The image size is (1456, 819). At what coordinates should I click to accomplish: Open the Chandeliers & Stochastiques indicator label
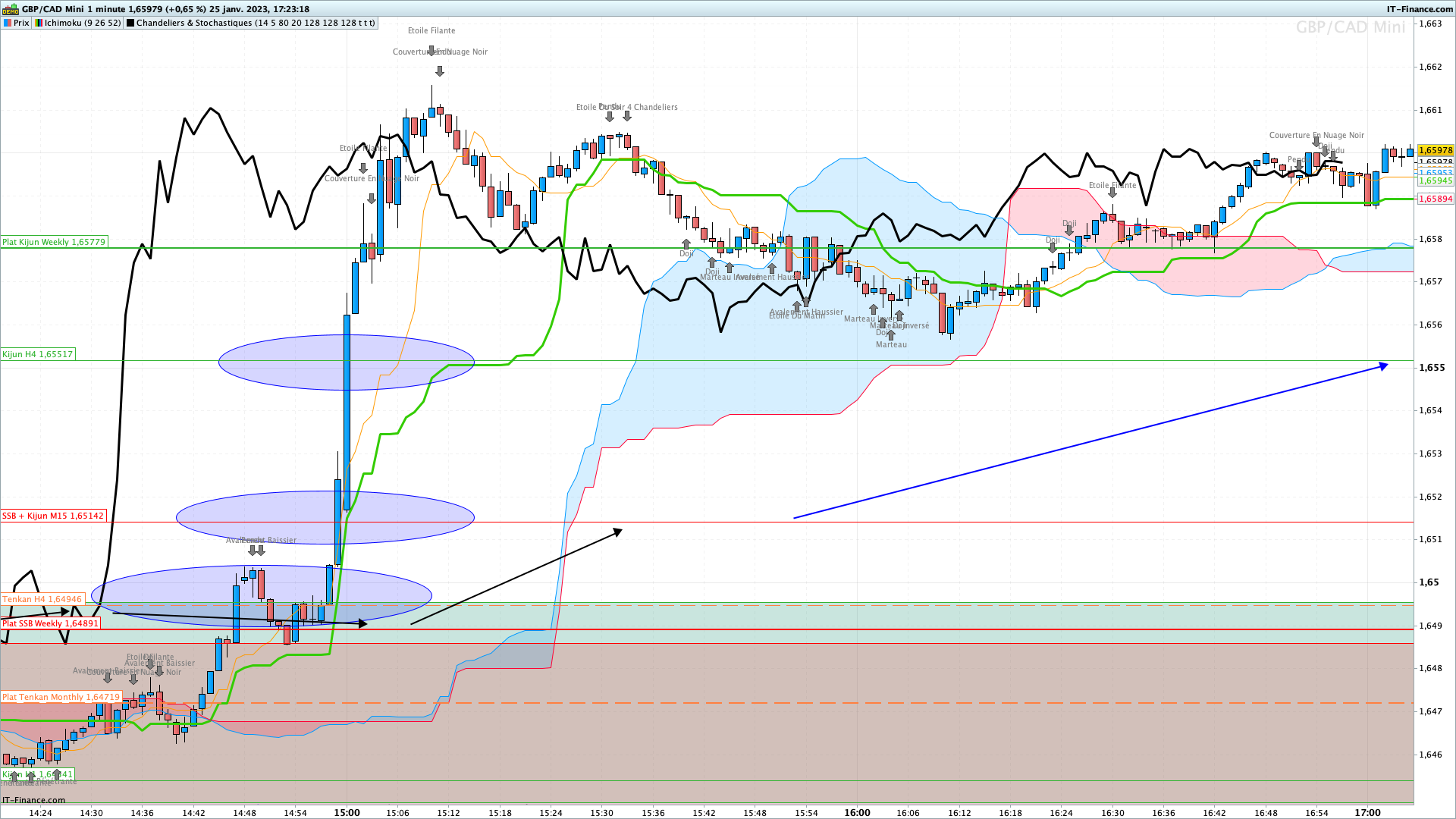pyautogui.click(x=256, y=23)
